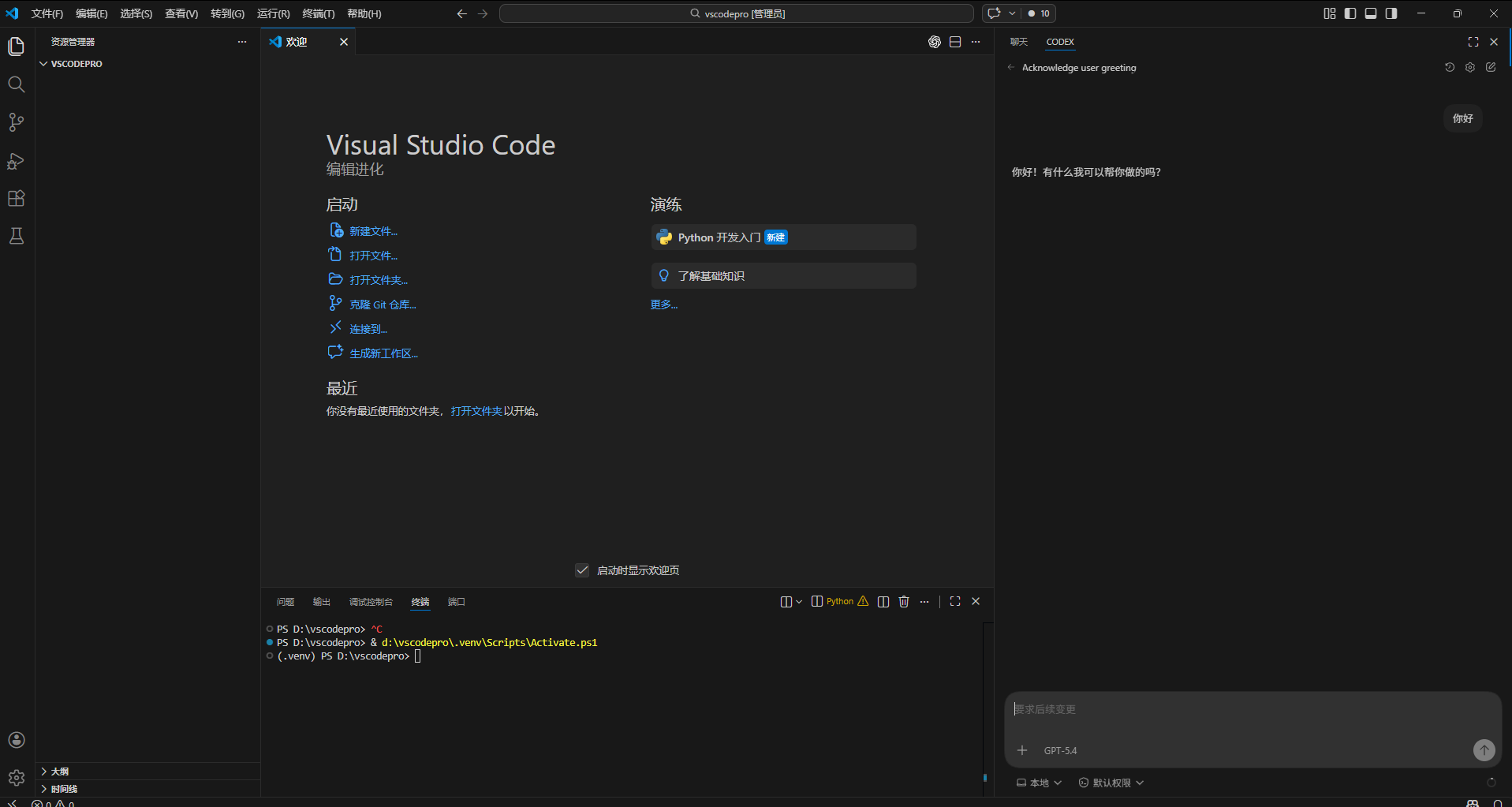Open the Accounts menu icon
1512x807 pixels.
17,740
